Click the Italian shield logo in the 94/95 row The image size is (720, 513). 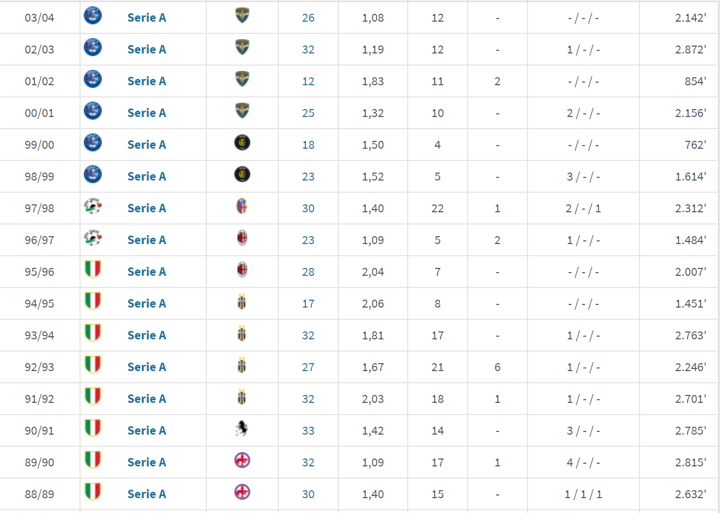coord(93,302)
